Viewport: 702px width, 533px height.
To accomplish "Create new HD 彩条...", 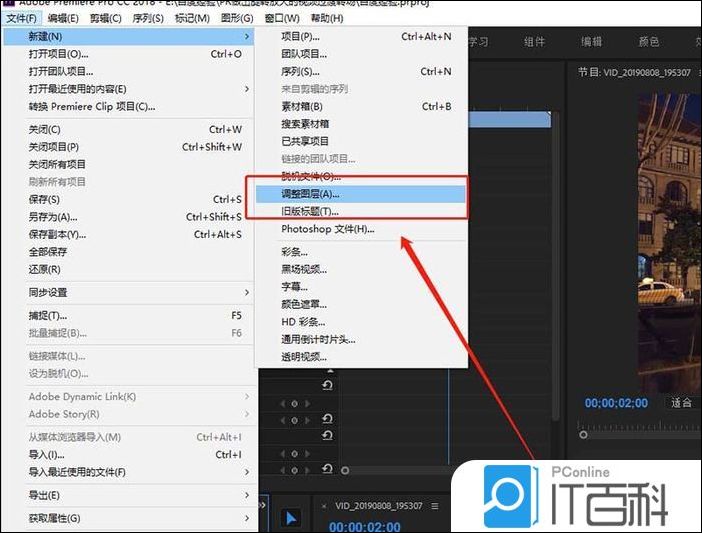I will pyautogui.click(x=361, y=322).
